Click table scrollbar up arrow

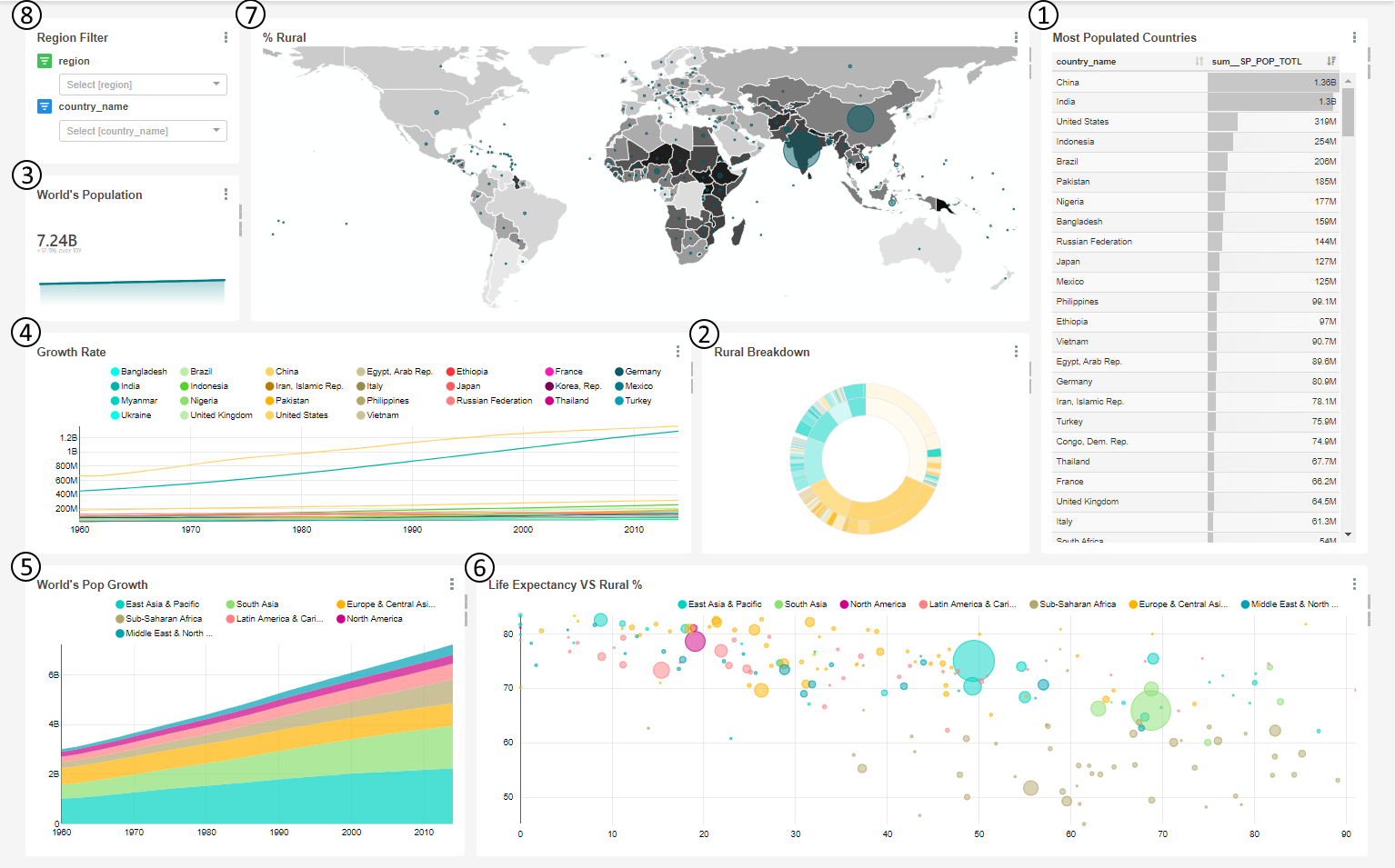[x=1348, y=81]
